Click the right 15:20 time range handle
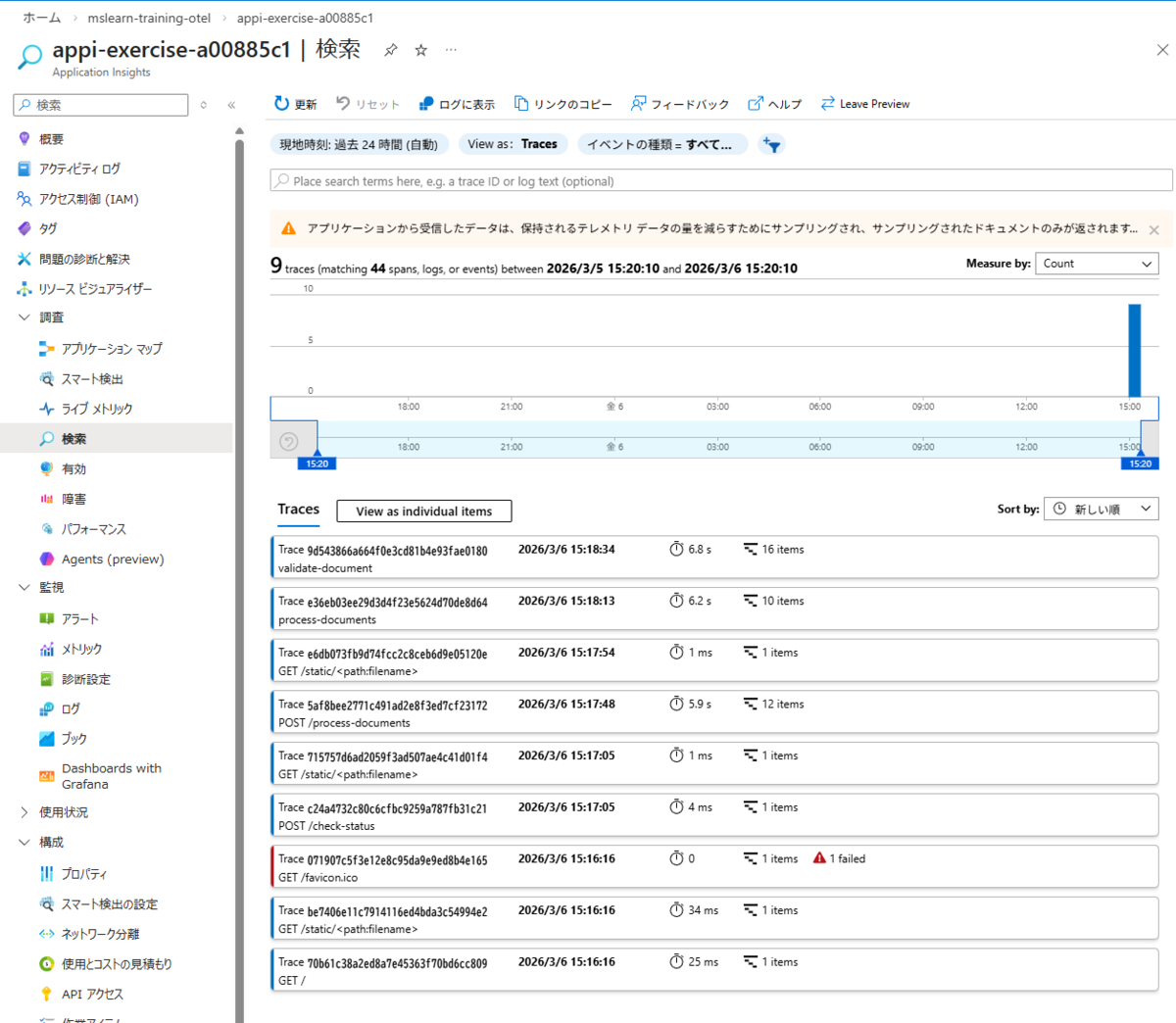The height and width of the screenshot is (1023, 1176). coord(1141,463)
